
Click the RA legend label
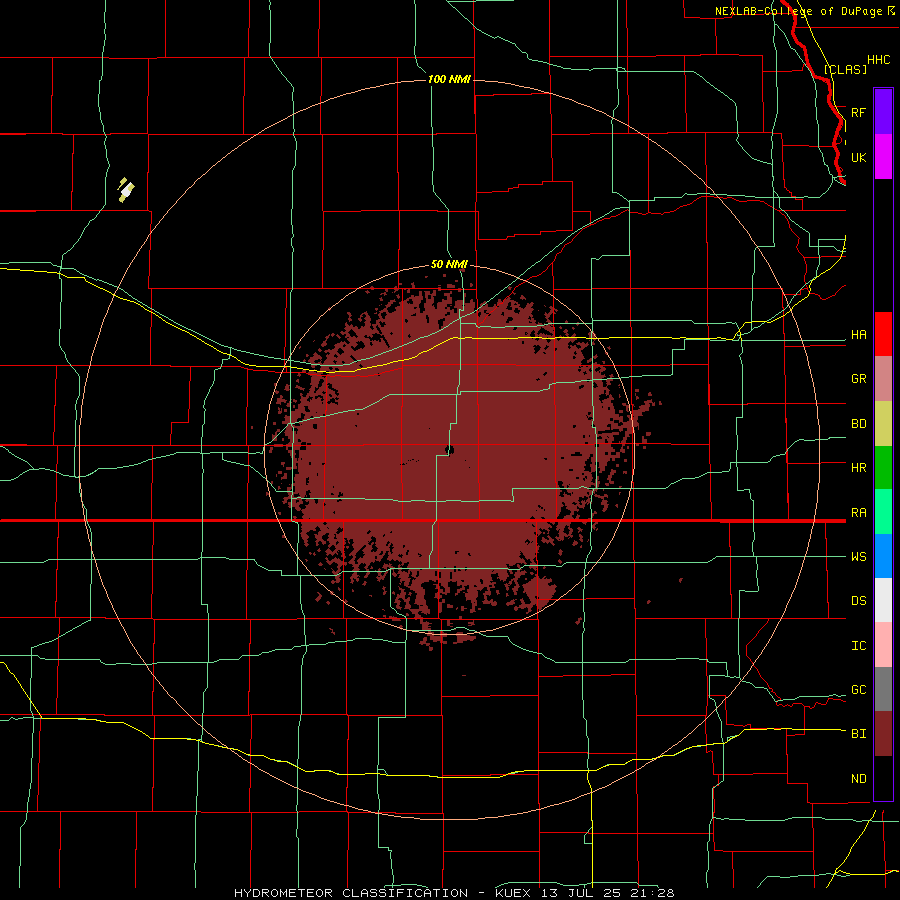(858, 513)
